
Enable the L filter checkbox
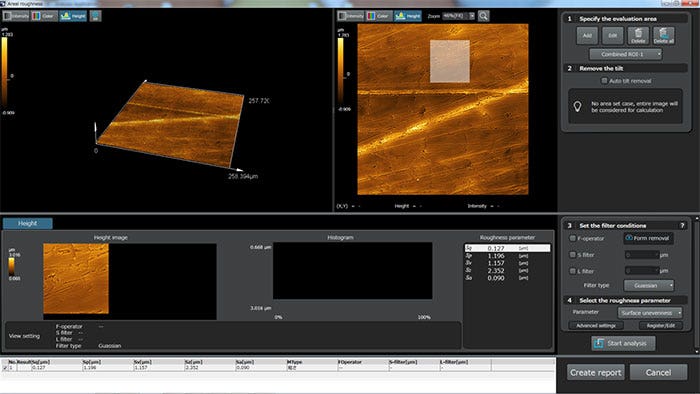coord(572,271)
